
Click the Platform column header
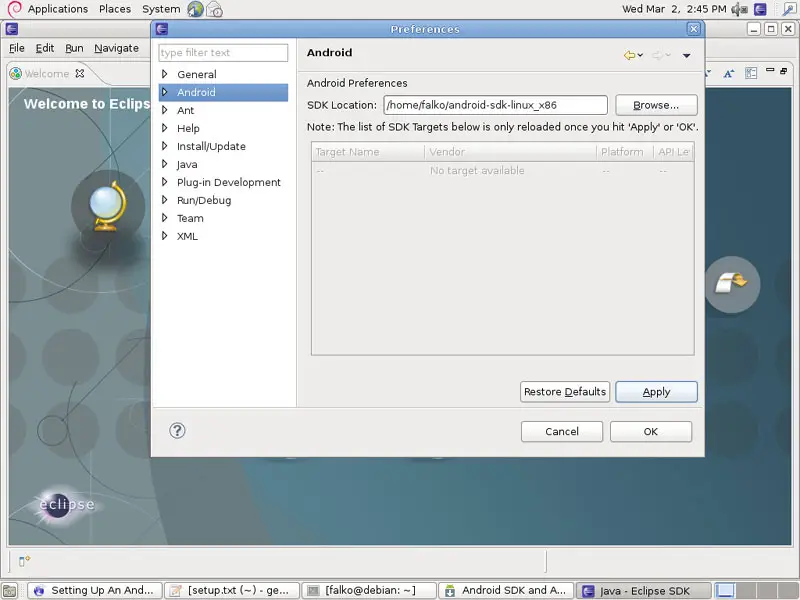click(x=625, y=152)
